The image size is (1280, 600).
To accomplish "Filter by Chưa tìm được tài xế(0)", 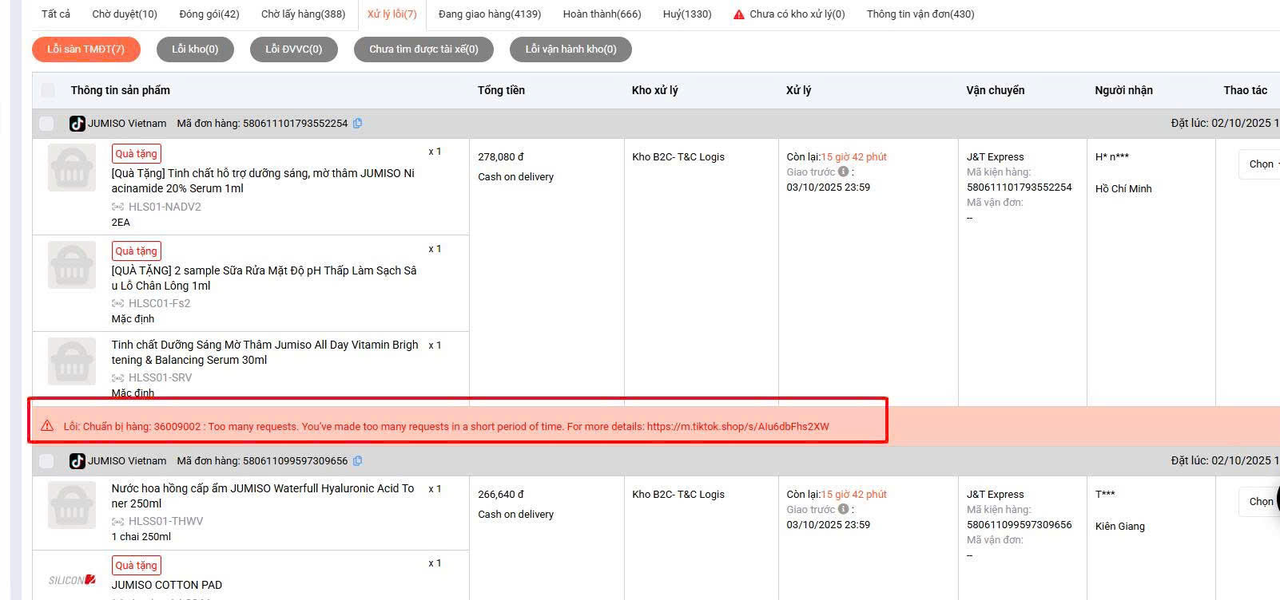I will pos(423,49).
